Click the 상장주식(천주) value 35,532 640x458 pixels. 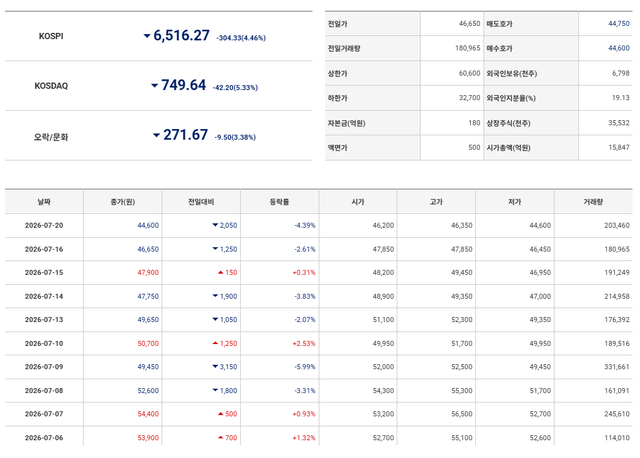[619, 123]
